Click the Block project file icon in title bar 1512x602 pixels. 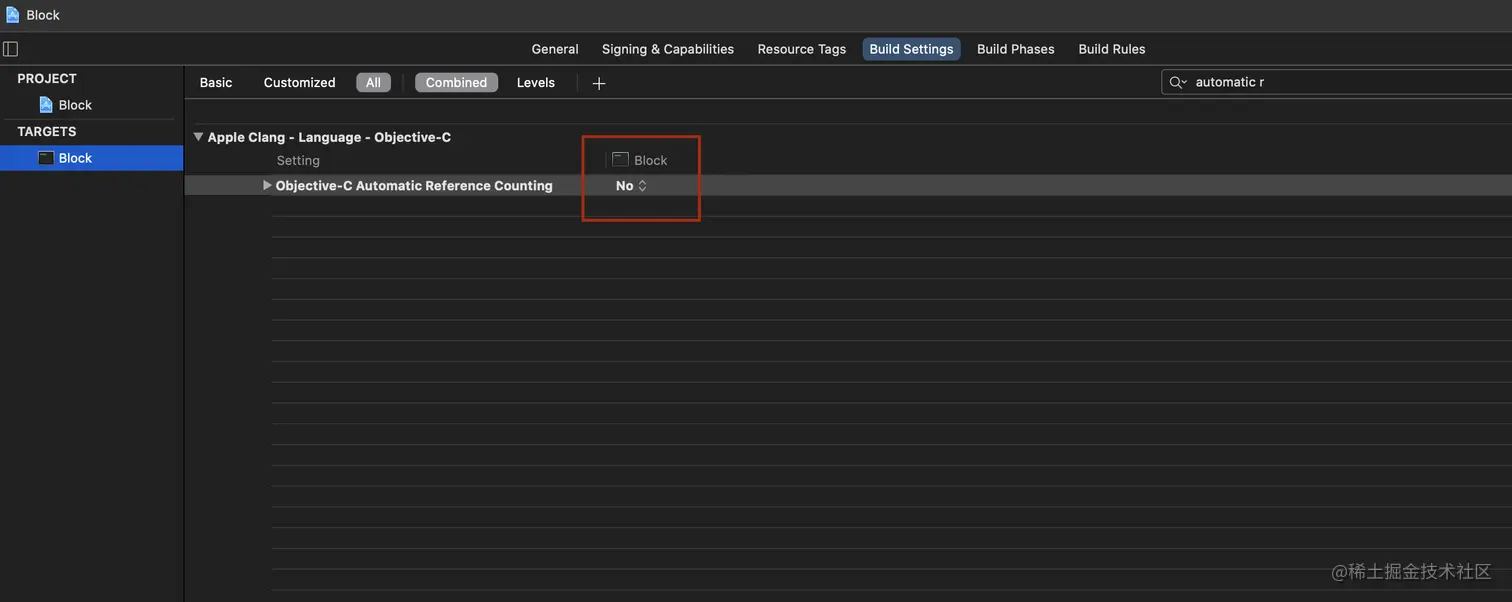click(x=12, y=15)
